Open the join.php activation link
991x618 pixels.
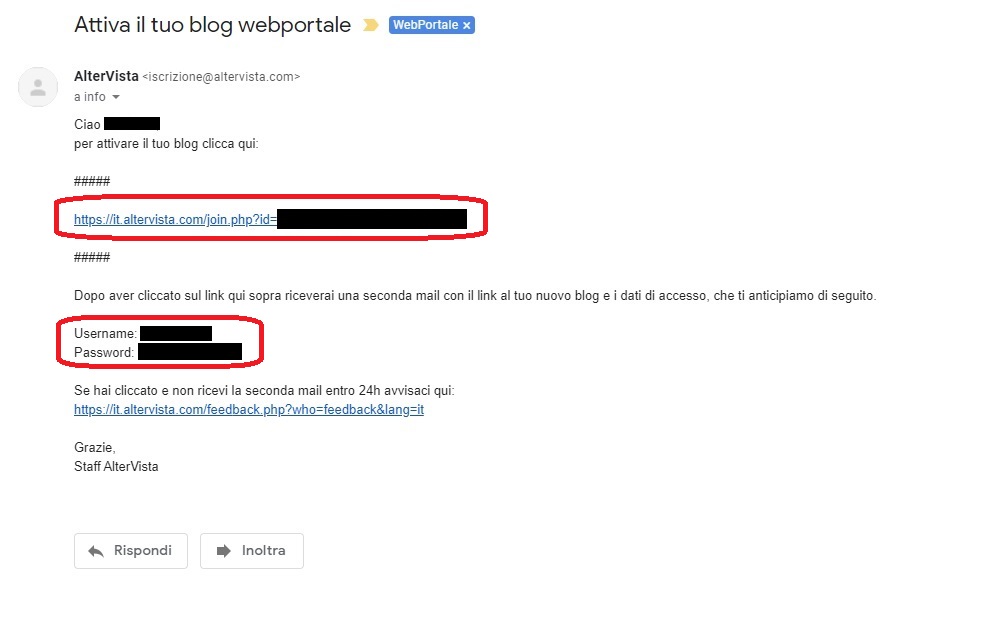click(175, 219)
